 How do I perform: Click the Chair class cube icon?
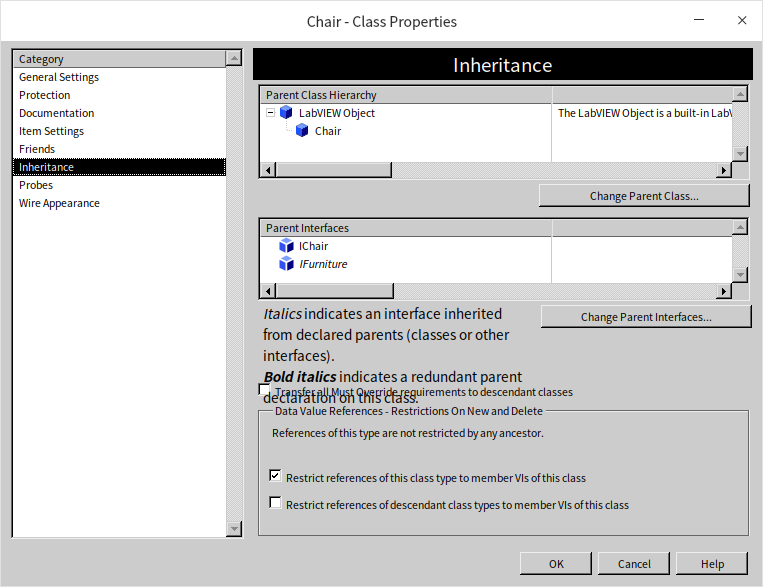pos(302,131)
